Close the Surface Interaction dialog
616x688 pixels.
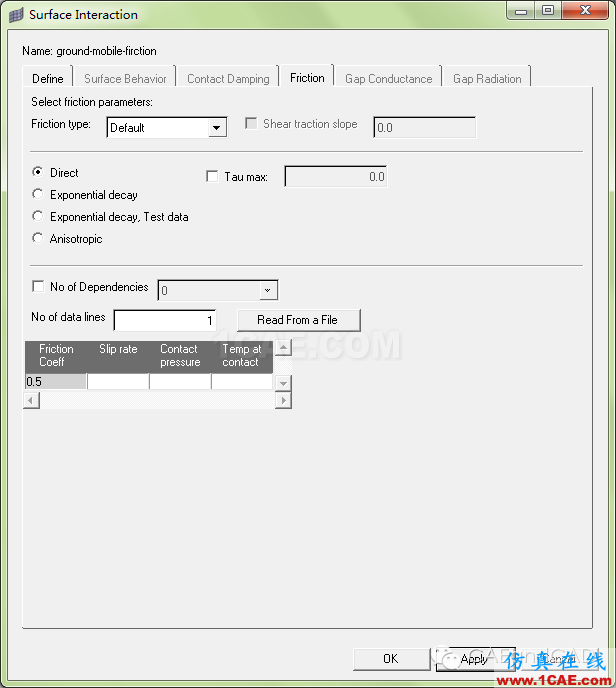(585, 11)
